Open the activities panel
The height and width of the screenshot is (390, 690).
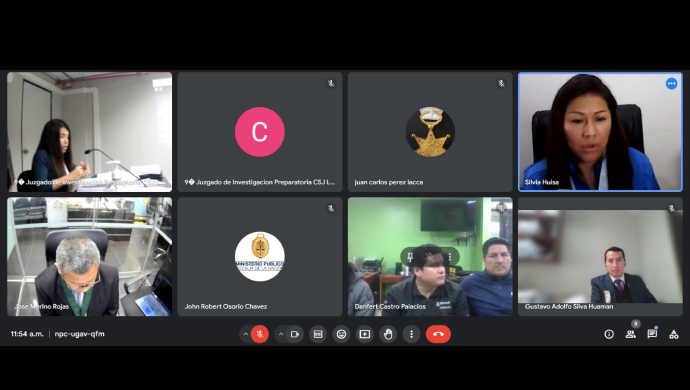point(674,334)
